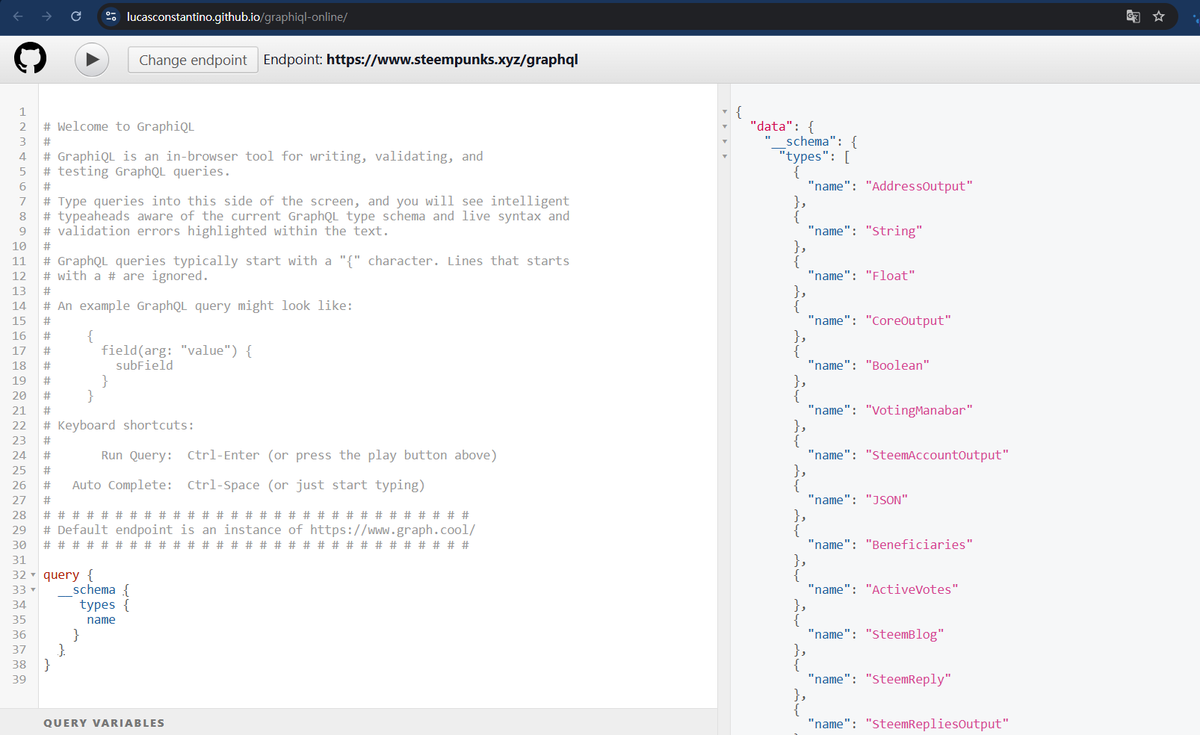The width and height of the screenshot is (1200, 735).
Task: Open the GitHub repository logo link
Action: [x=30, y=60]
